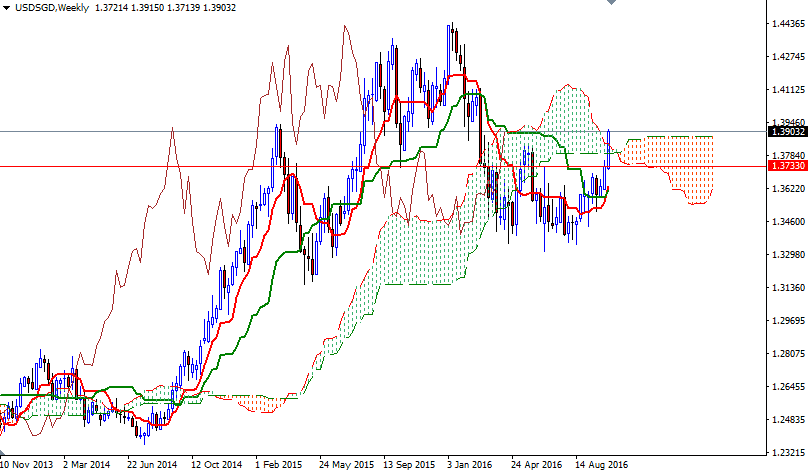Click the date label 13 Sep 2015

tap(409, 465)
